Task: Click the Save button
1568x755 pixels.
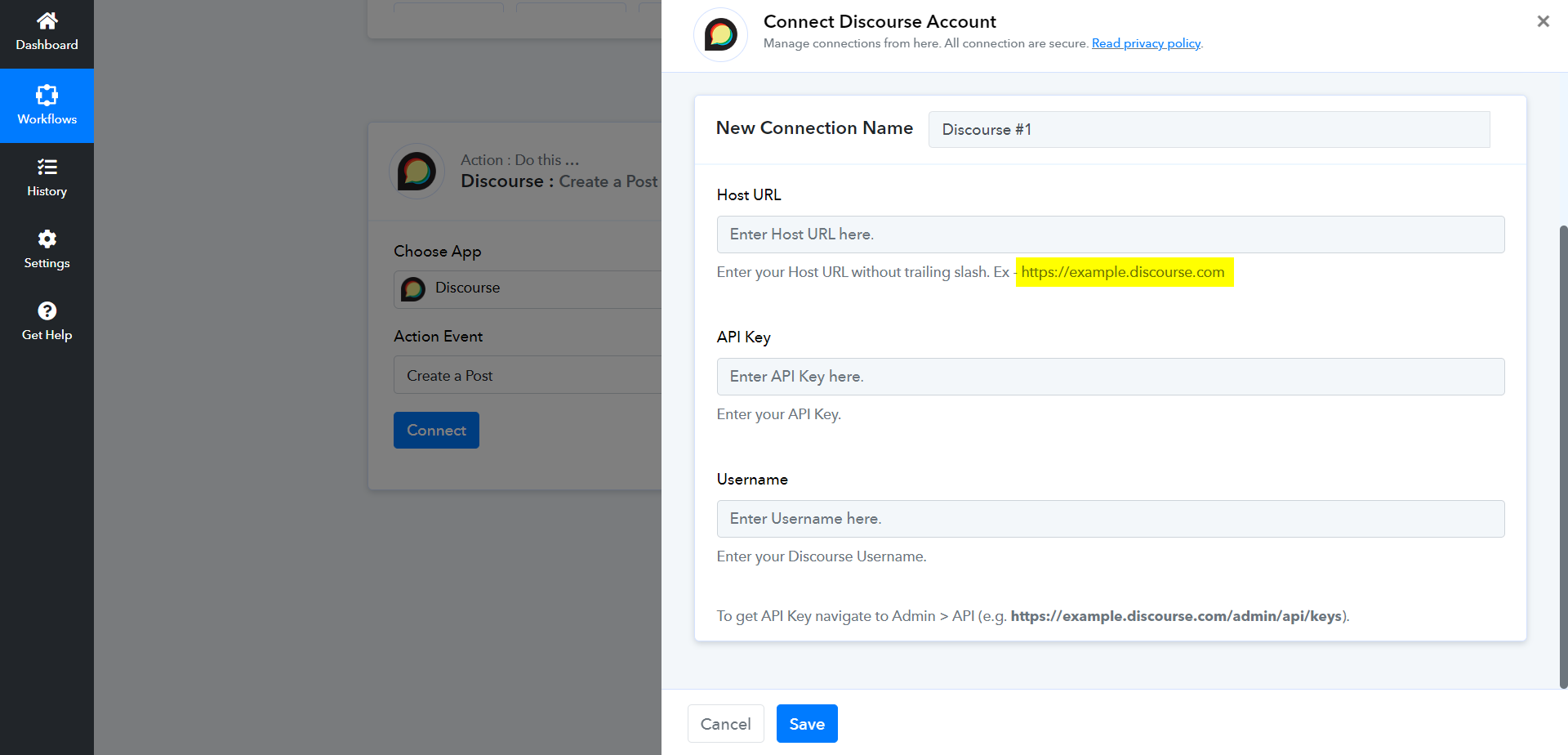Action: pos(807,724)
